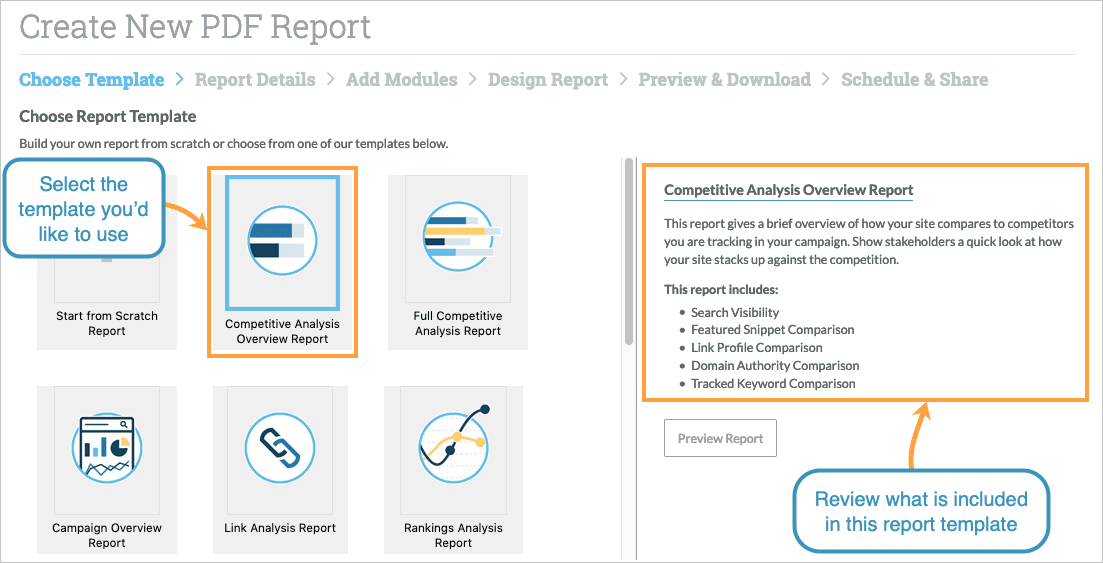Click the Start from Scratch Report label

107,323
